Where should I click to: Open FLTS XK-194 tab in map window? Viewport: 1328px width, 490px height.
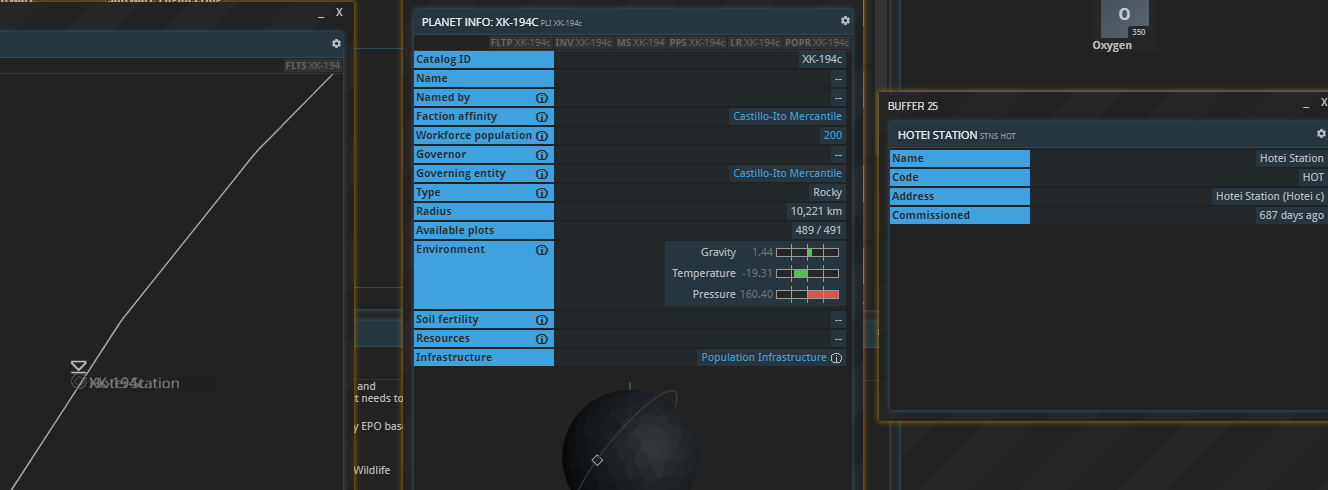pos(313,66)
